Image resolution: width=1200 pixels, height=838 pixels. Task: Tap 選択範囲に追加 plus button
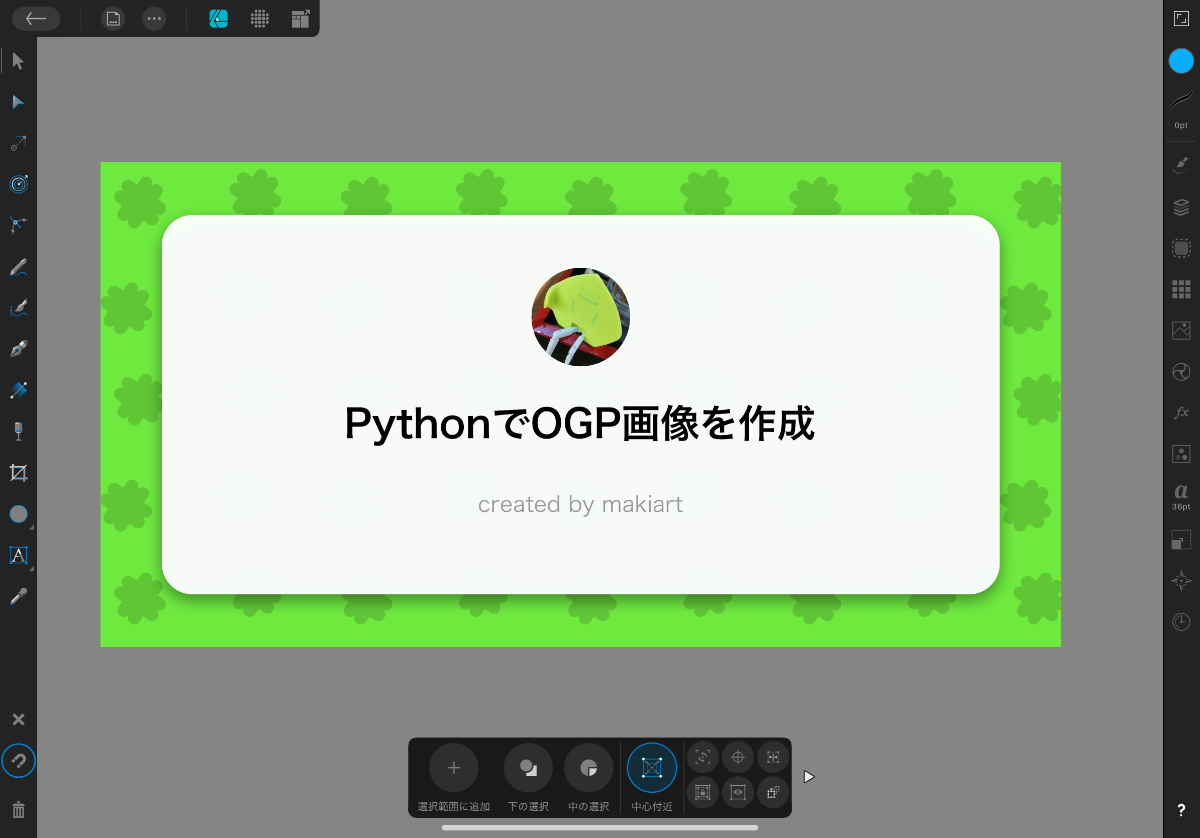pyautogui.click(x=453, y=768)
